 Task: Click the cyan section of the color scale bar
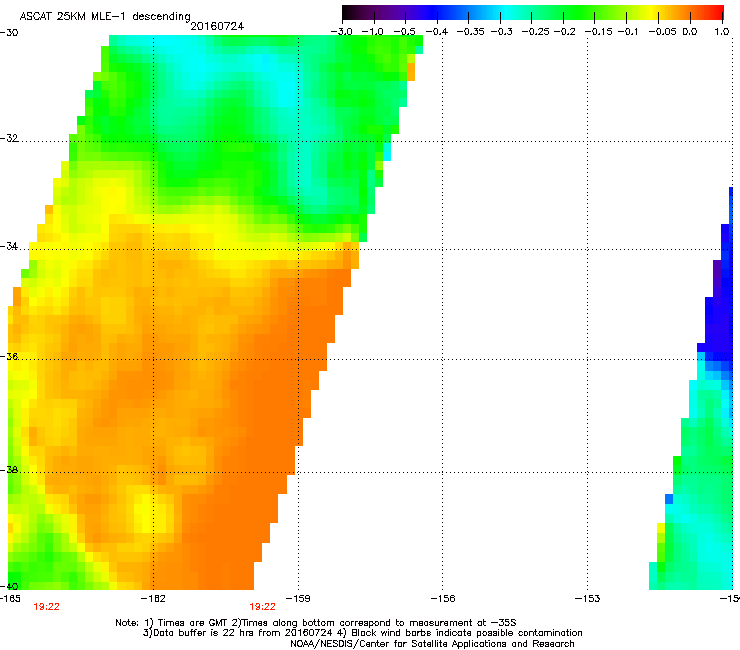point(507,12)
